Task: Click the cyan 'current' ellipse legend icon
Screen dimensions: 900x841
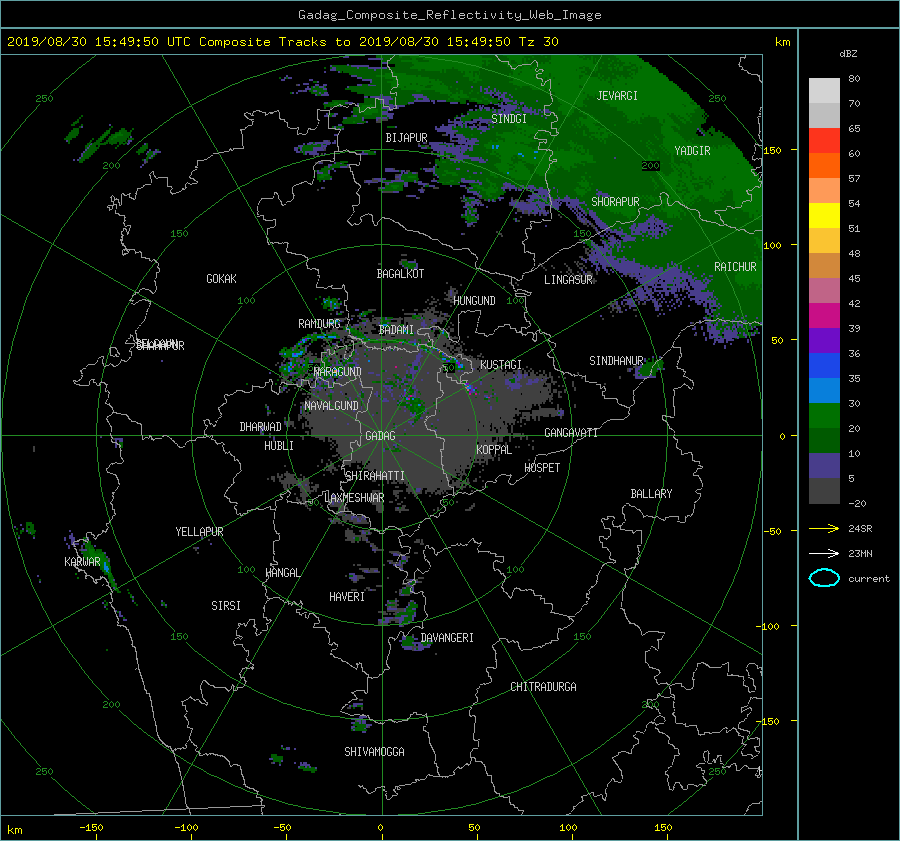Action: (824, 578)
